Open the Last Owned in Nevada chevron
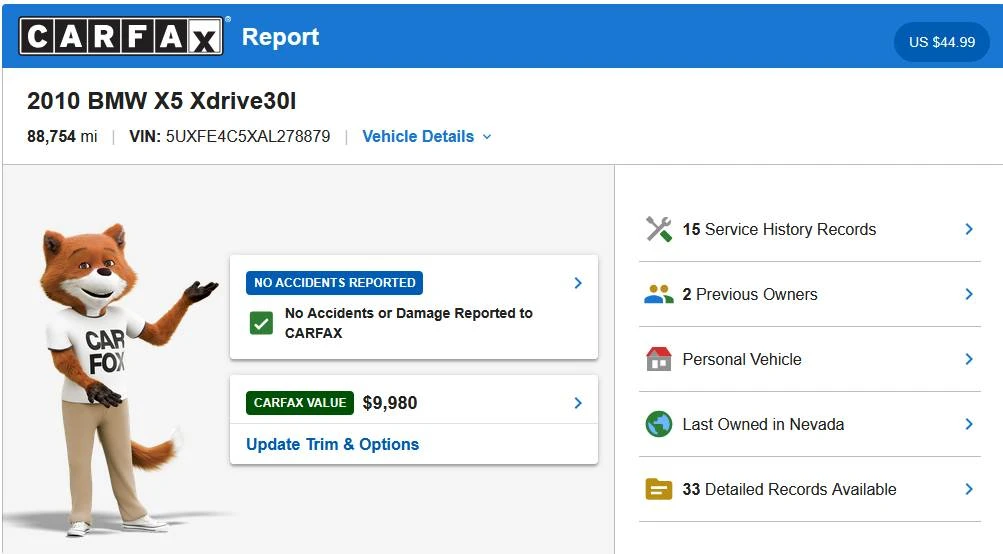 click(x=969, y=424)
